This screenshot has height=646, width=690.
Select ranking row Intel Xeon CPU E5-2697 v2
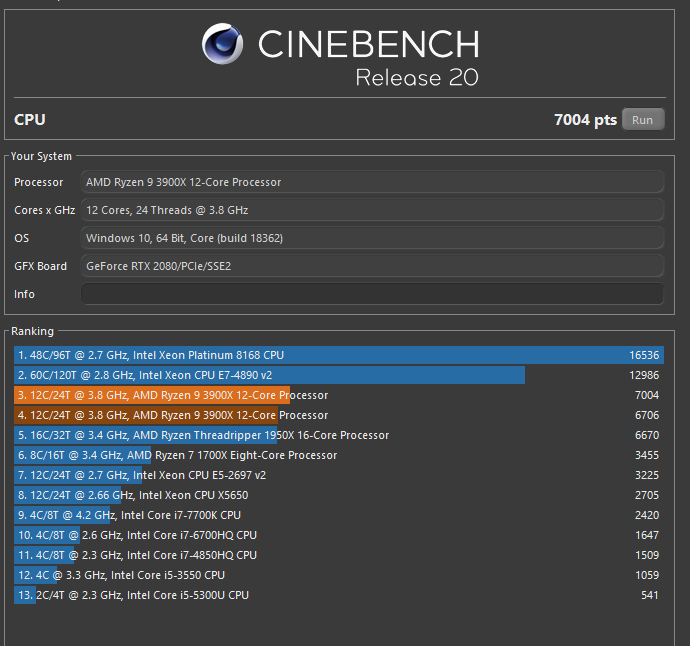pos(339,475)
